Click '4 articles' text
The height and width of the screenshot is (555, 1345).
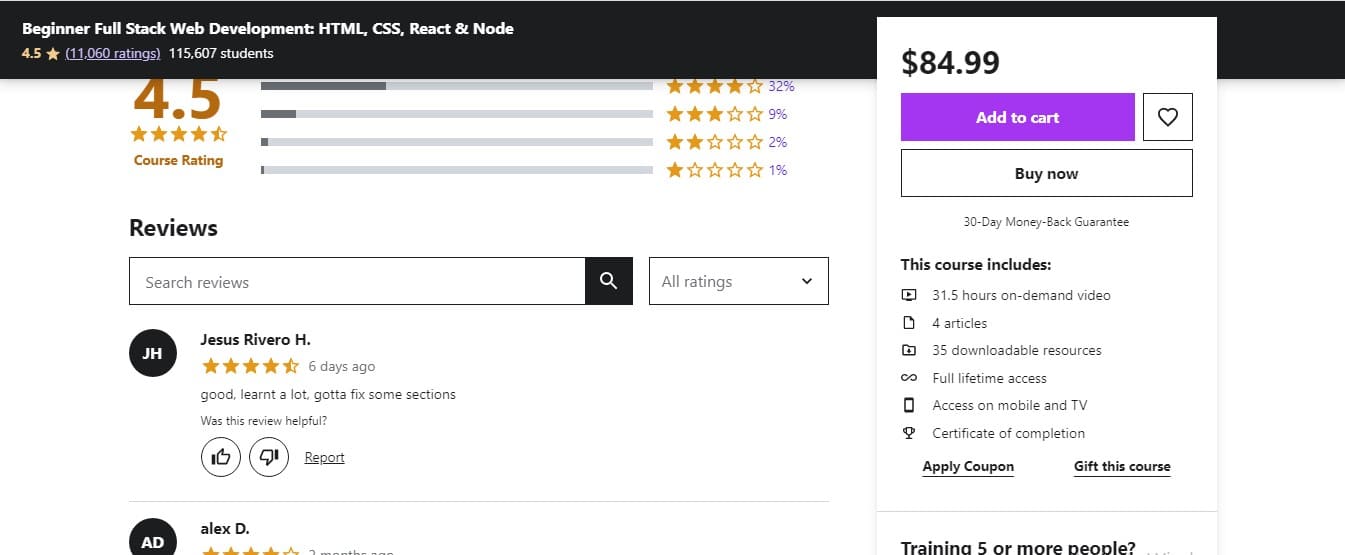pos(959,323)
